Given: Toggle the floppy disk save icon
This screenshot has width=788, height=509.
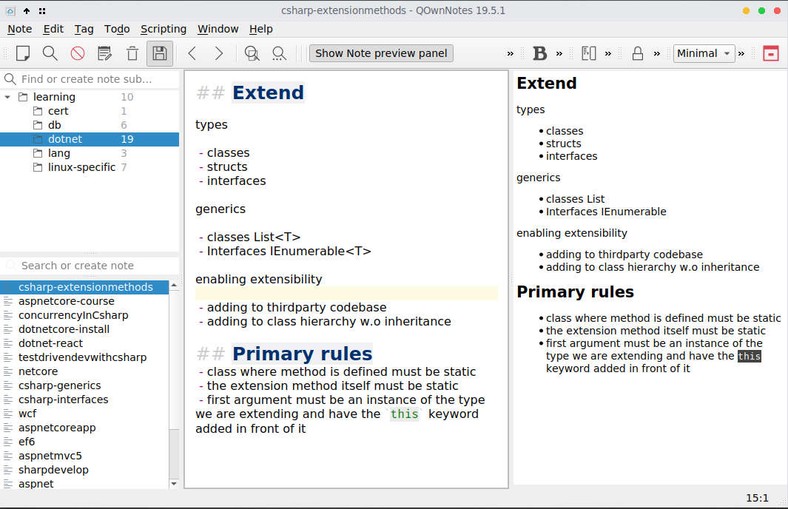Looking at the screenshot, I should tap(159, 53).
